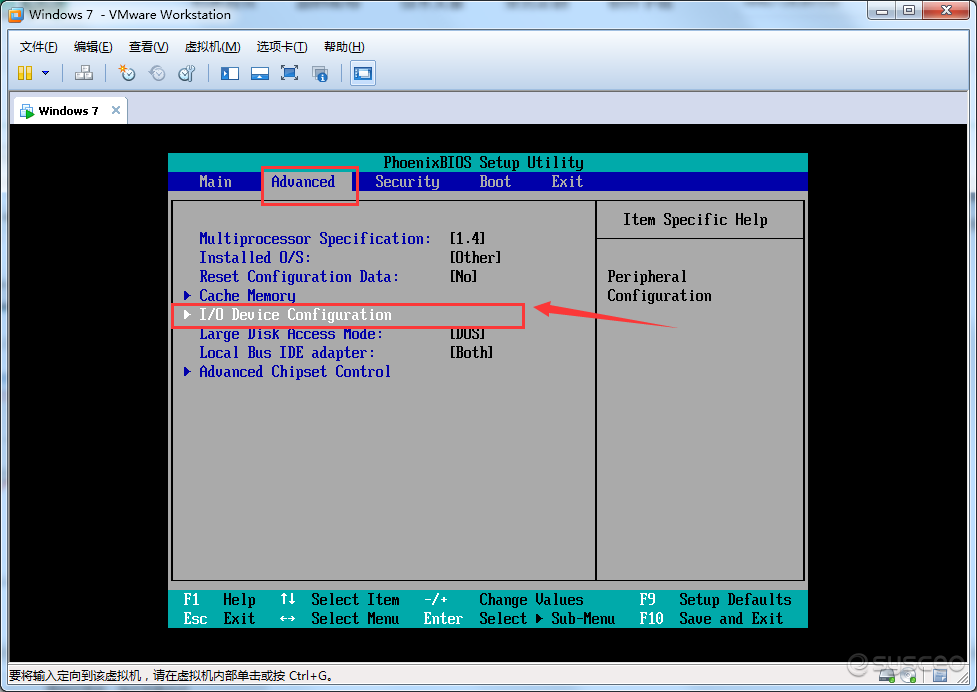Click the [No] value
Viewport: 977px width, 692px height.
click(463, 277)
